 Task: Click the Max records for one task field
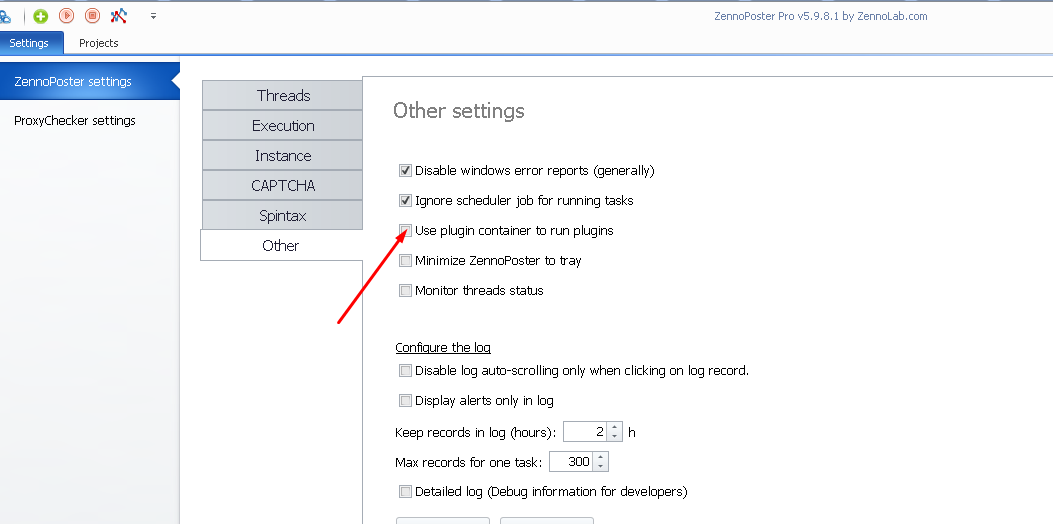click(571, 462)
